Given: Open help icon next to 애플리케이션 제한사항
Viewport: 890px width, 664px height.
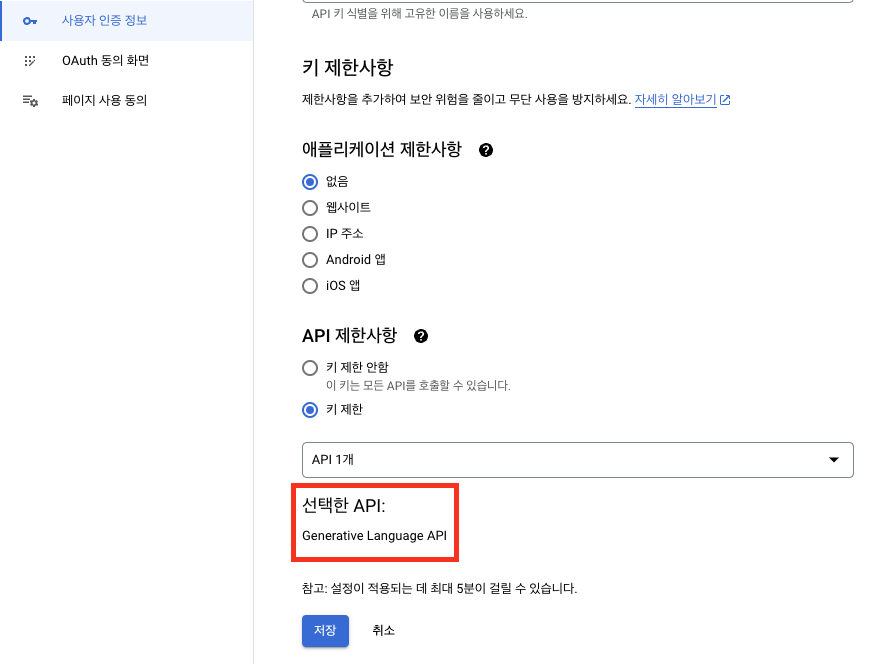Looking at the screenshot, I should (486, 150).
